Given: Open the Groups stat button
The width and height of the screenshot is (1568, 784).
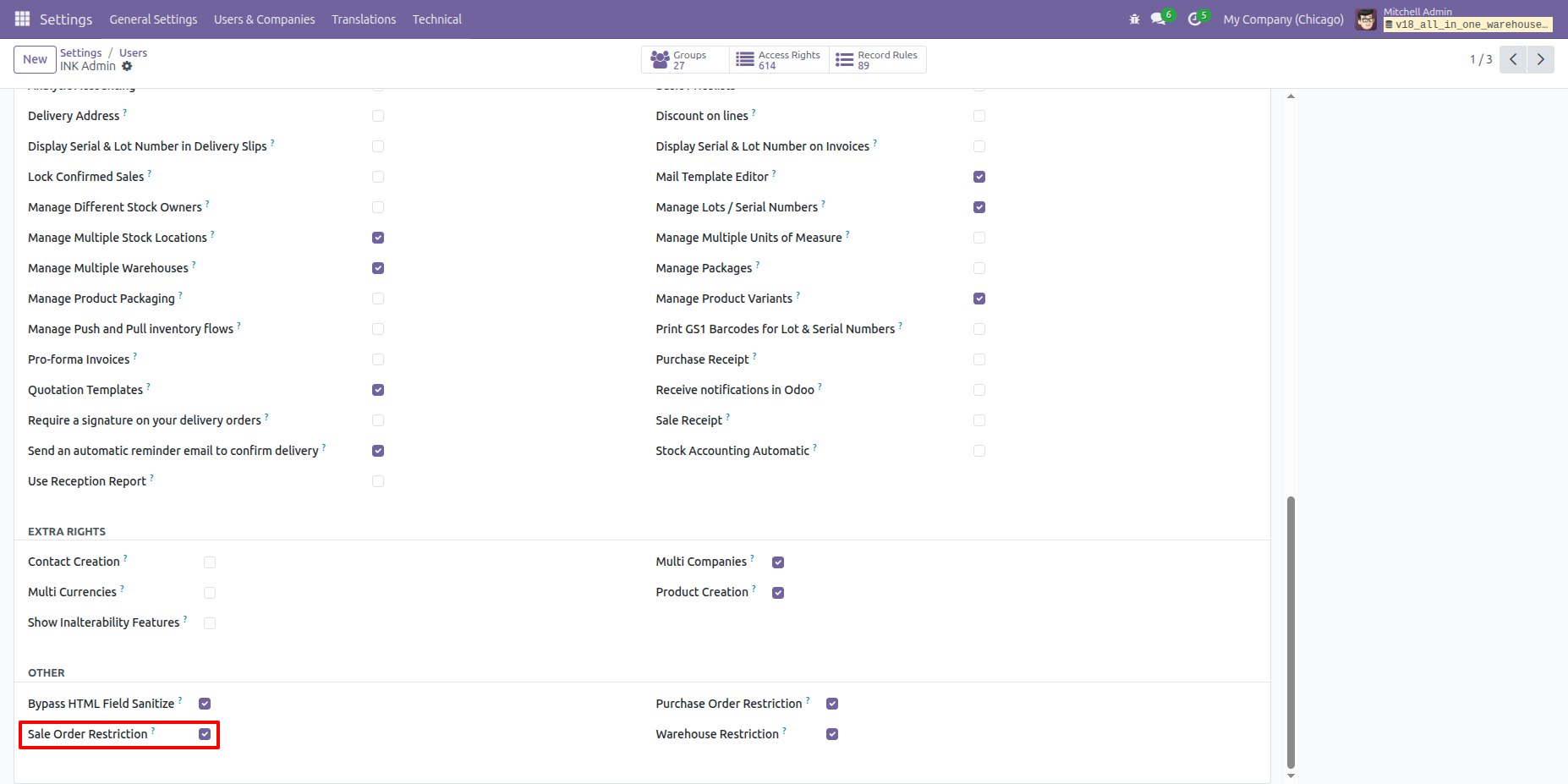Looking at the screenshot, I should click(x=685, y=59).
